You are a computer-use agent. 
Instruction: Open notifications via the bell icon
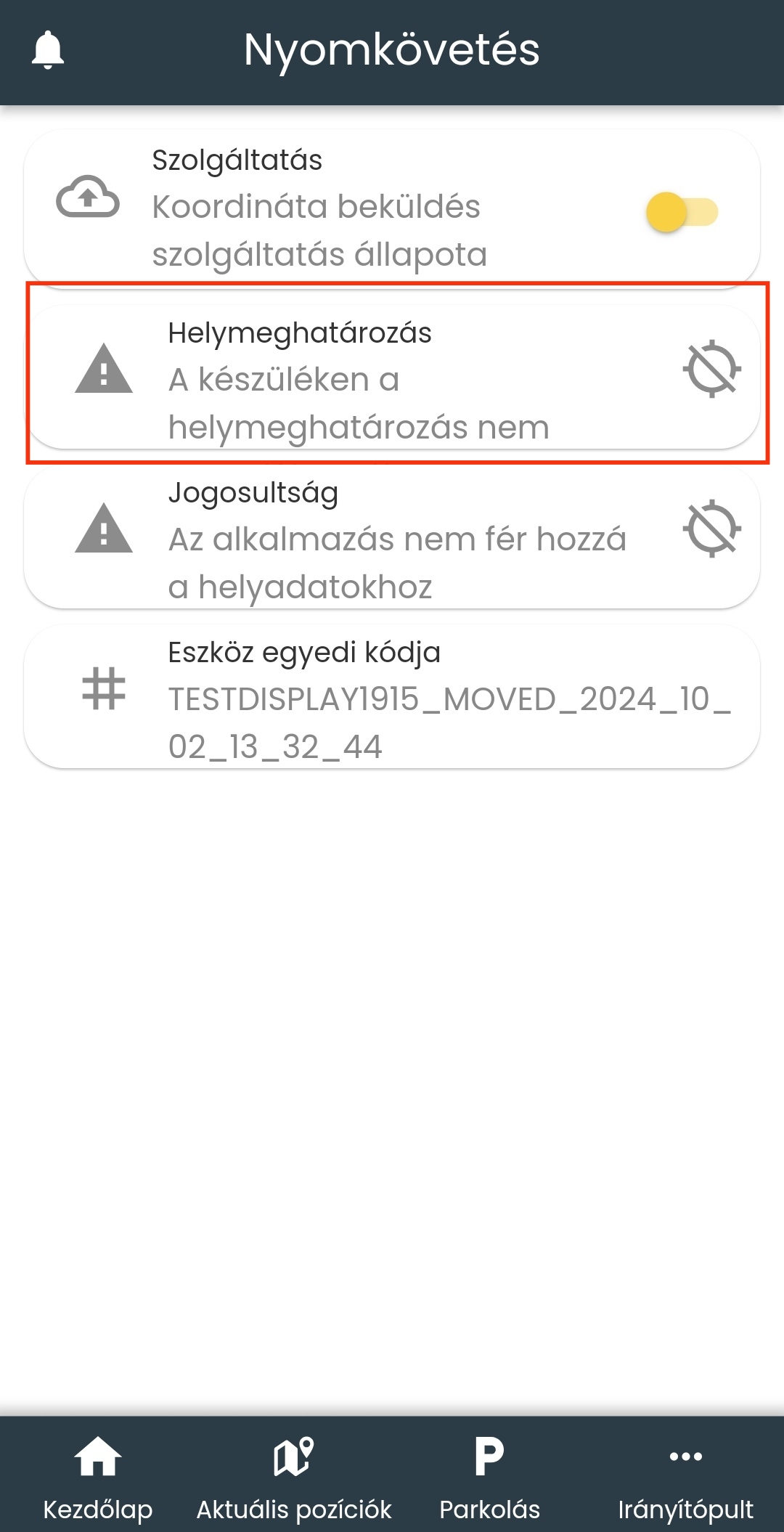[48, 49]
